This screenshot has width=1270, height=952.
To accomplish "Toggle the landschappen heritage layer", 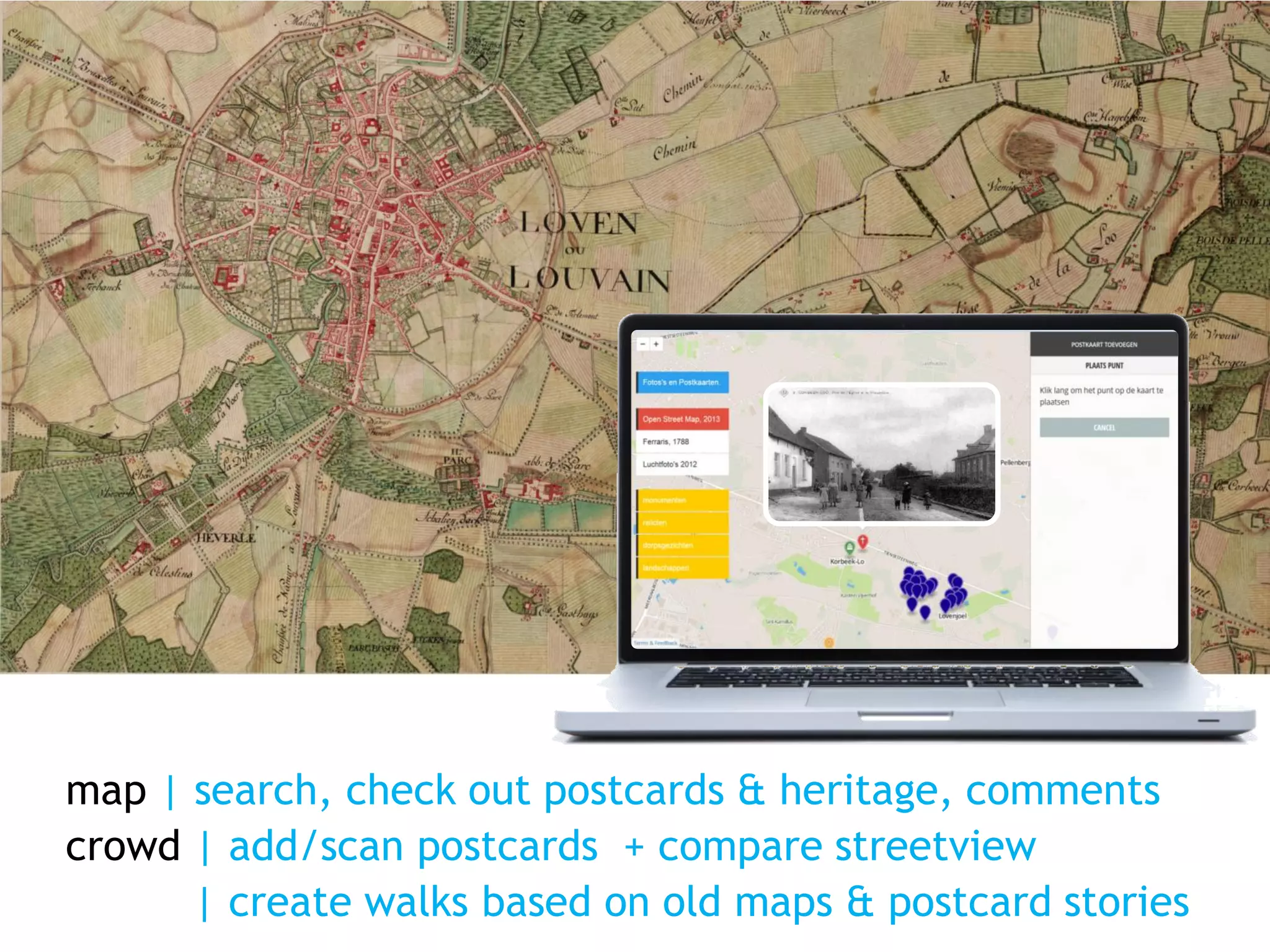I will click(x=683, y=568).
